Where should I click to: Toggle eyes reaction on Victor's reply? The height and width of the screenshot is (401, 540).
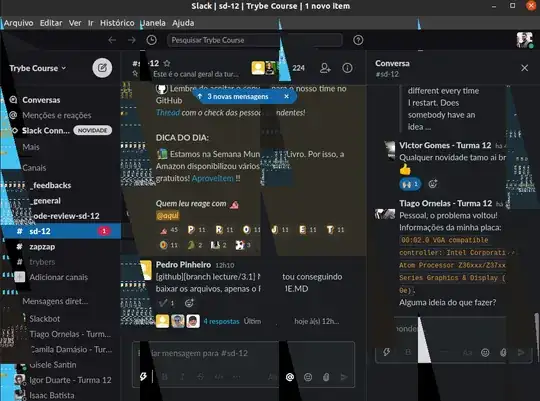410,184
